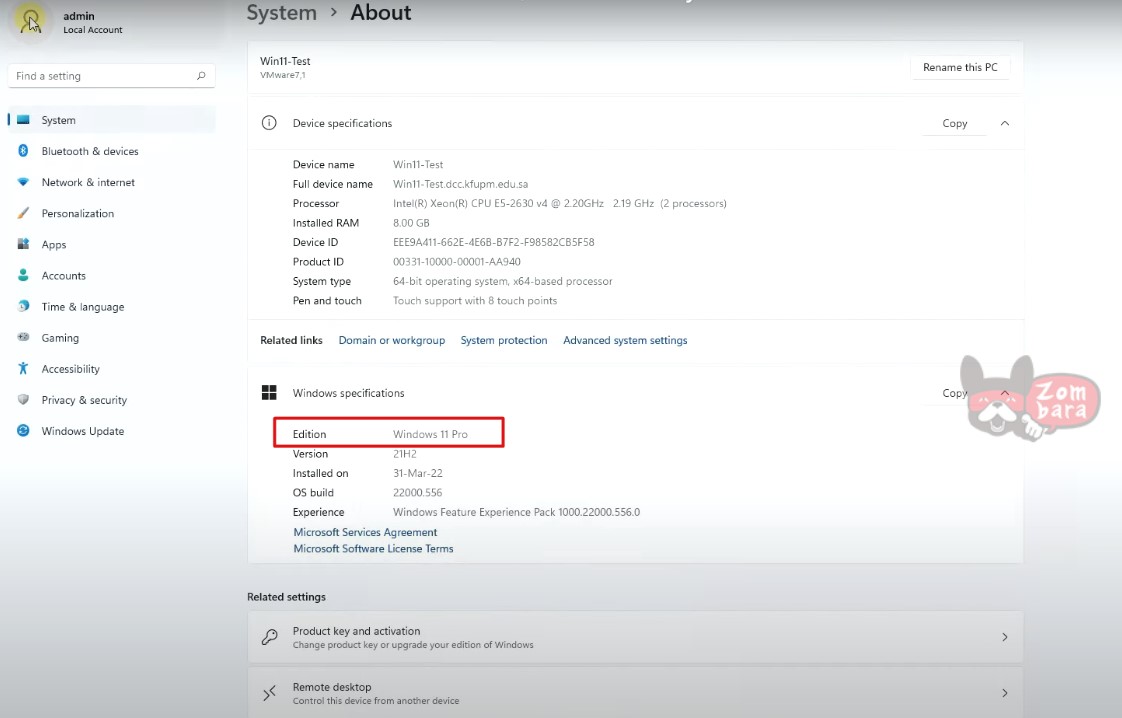Image resolution: width=1122 pixels, height=718 pixels.
Task: Go to Network & internet
Action: (111, 183)
